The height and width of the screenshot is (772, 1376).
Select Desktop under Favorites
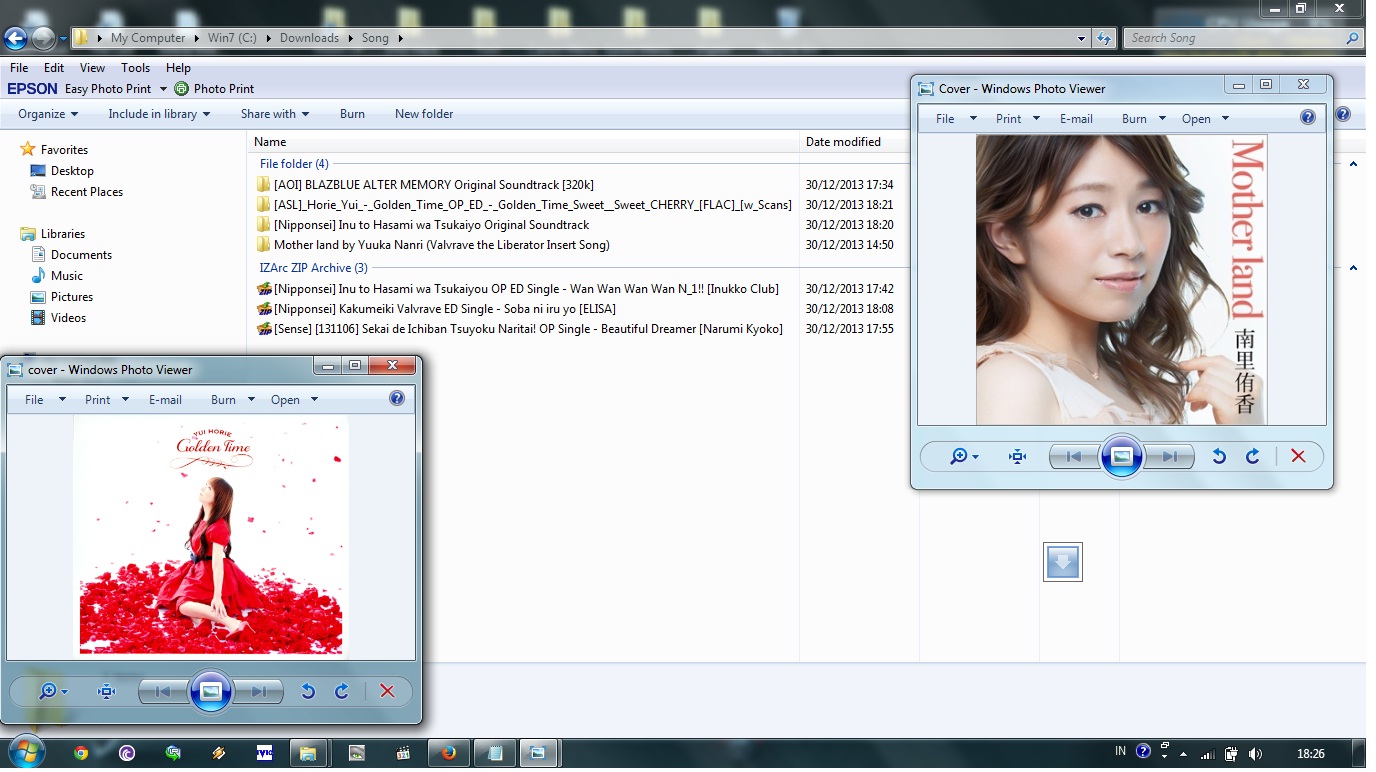point(72,171)
